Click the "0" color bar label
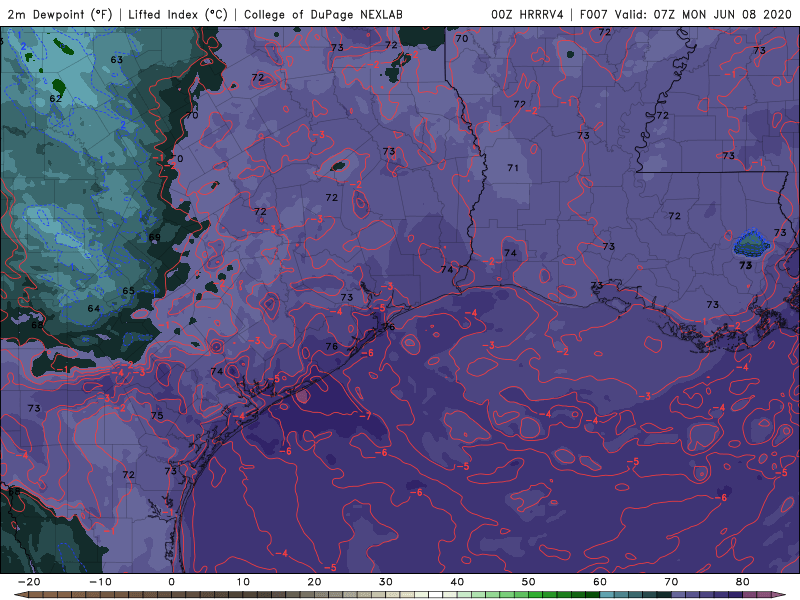 (x=171, y=582)
